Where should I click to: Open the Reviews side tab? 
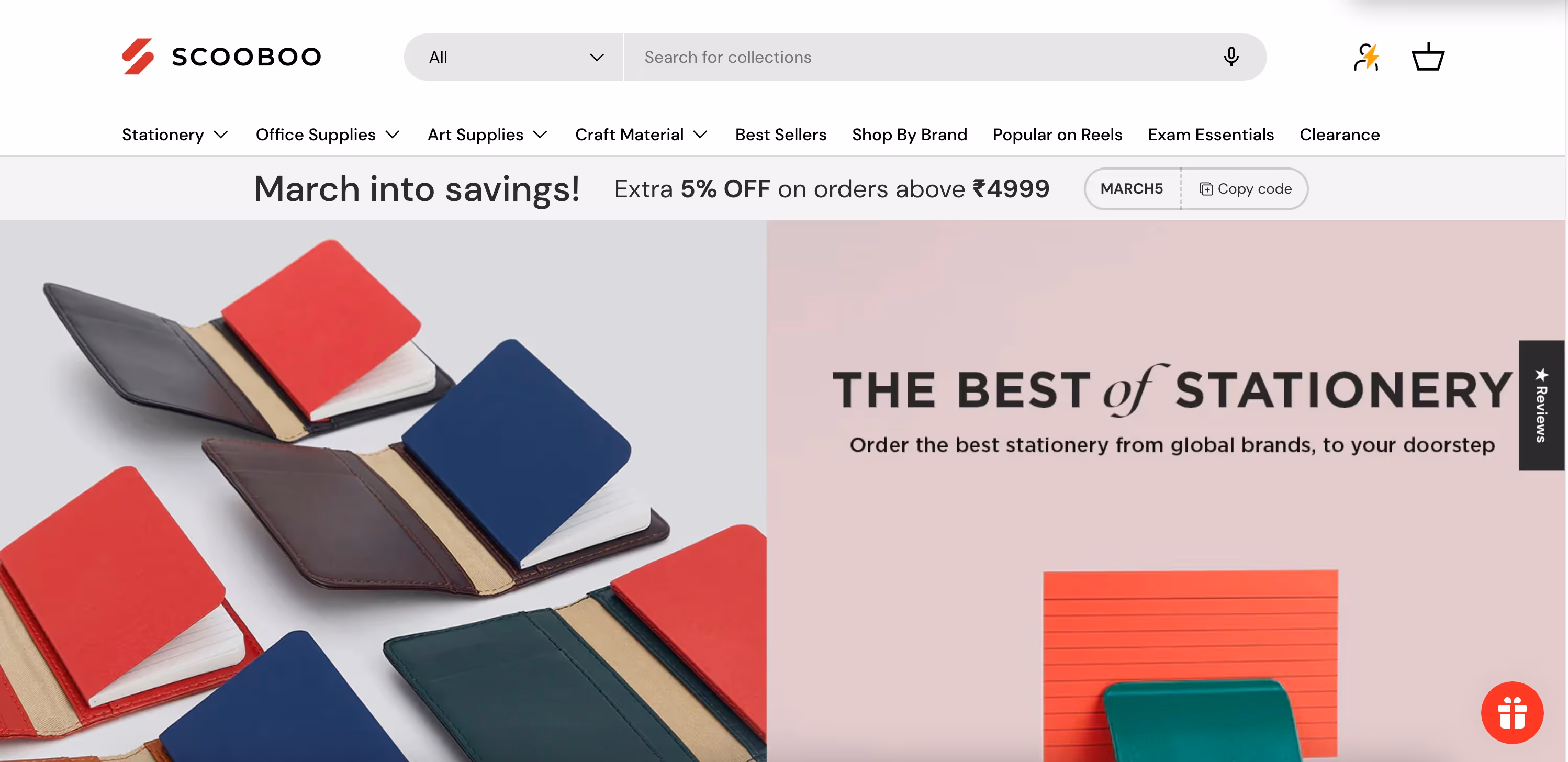click(1541, 406)
